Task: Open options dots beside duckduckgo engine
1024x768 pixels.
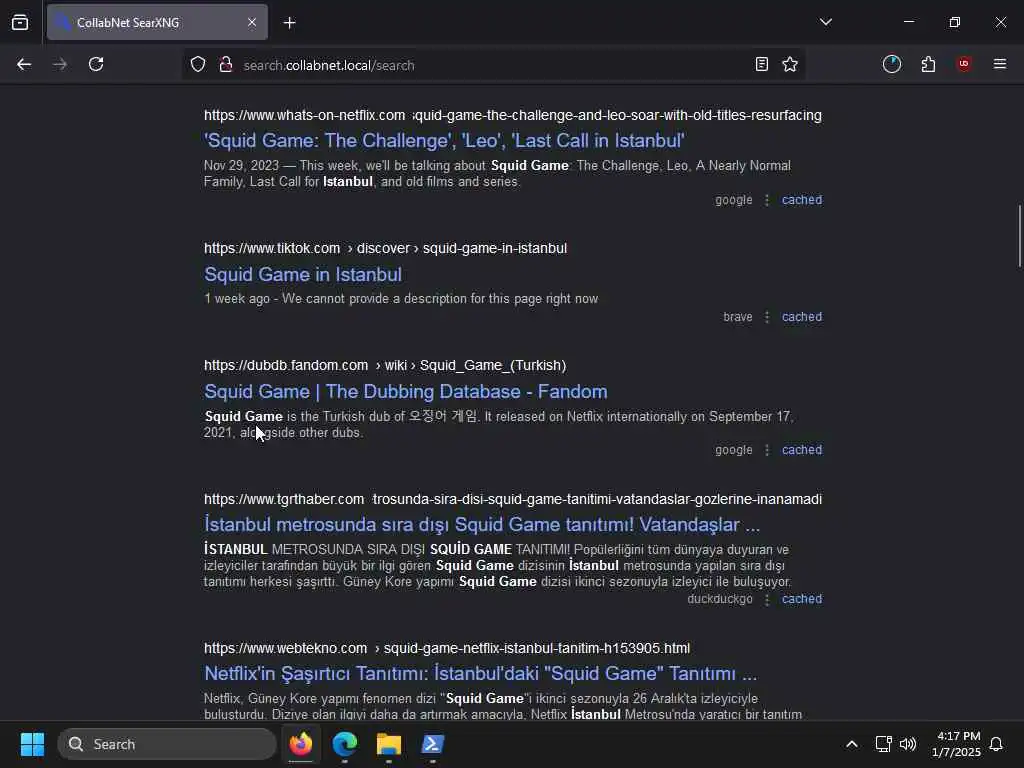Action: click(x=767, y=599)
